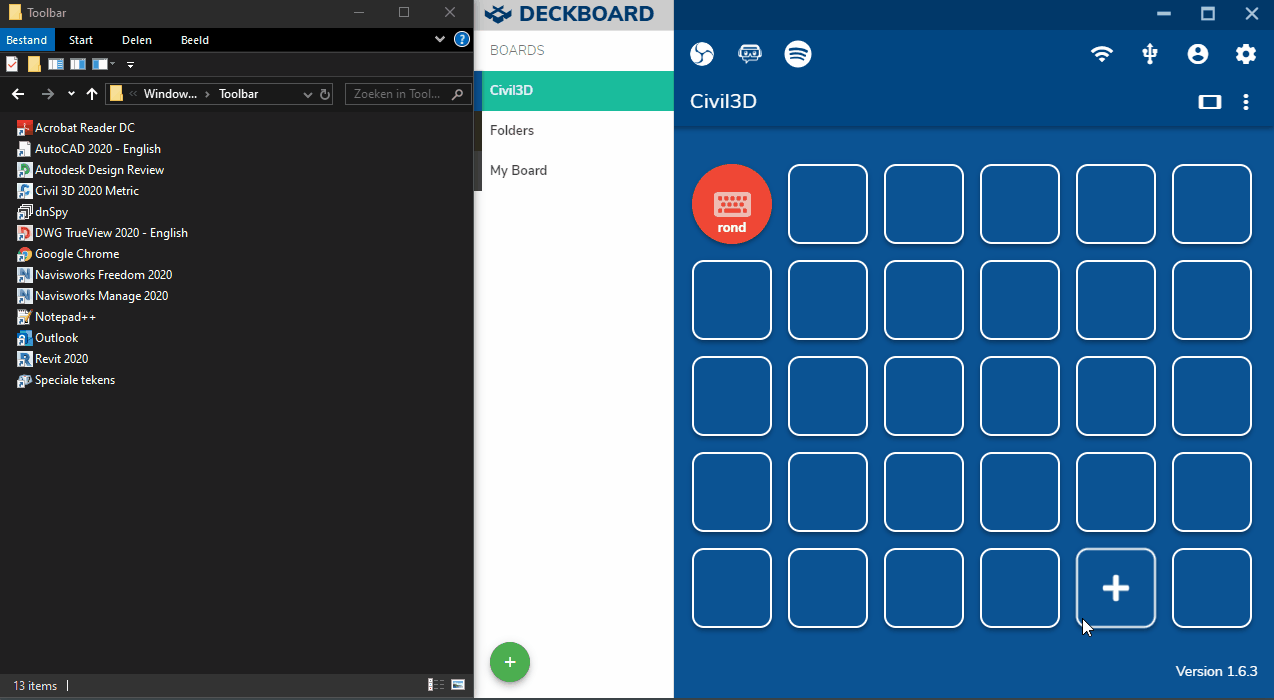Open the Bestand menu in Explorer
Screen dimensions: 1274x700
click(x=28, y=39)
